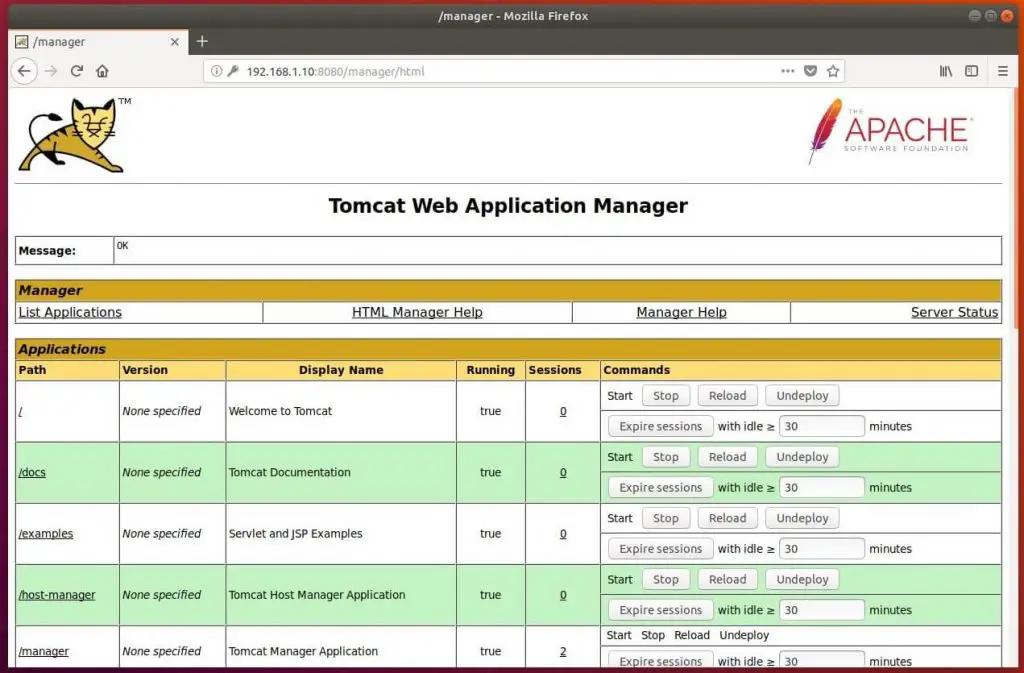Open the /manager path link
This screenshot has height=673, width=1024.
[x=44, y=651]
